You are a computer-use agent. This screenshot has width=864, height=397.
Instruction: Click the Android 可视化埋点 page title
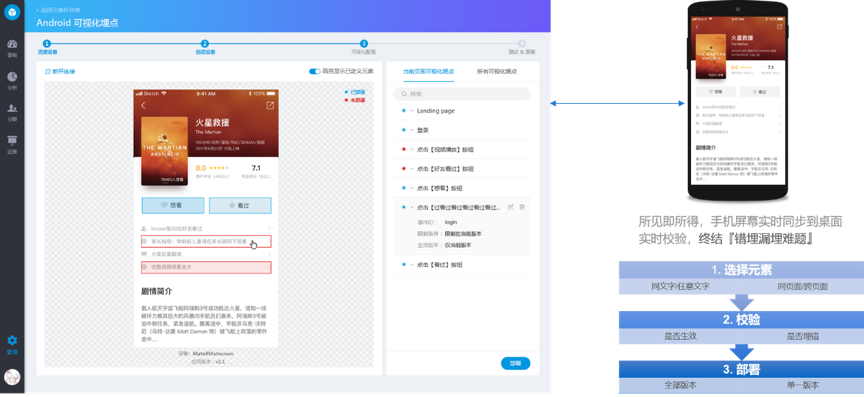(x=77, y=23)
